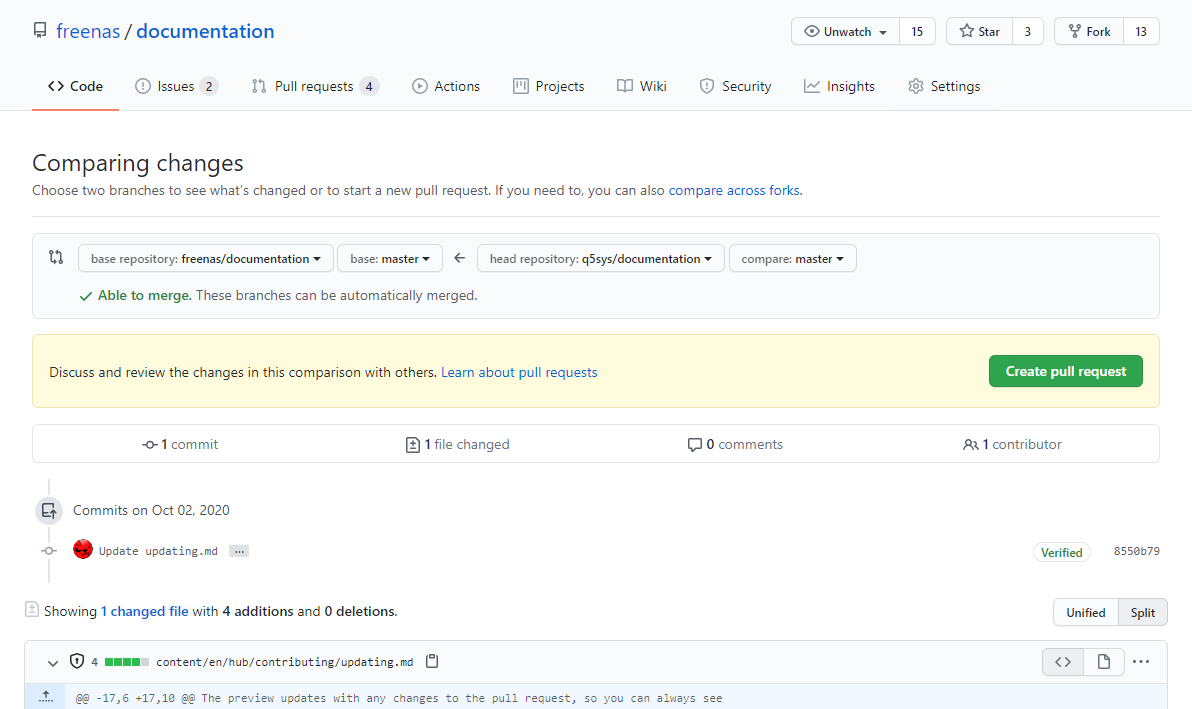Follow the compare across forks link
The width and height of the screenshot is (1192, 709).
734,190
